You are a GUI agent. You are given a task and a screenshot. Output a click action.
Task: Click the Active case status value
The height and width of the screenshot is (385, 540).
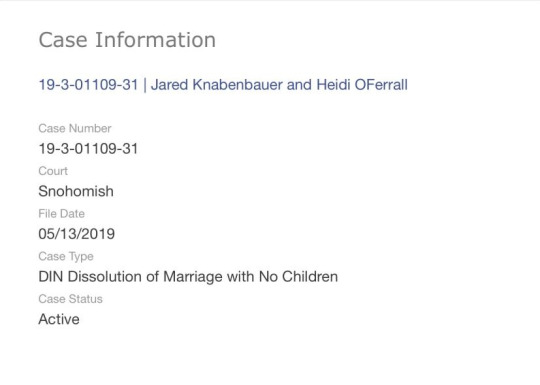click(x=59, y=319)
